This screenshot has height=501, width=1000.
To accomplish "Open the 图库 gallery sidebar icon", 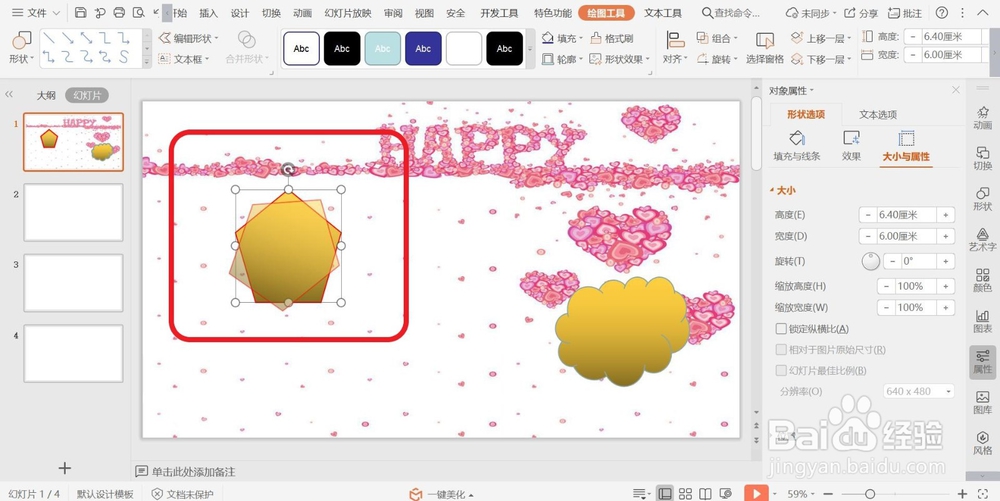I will (x=983, y=403).
